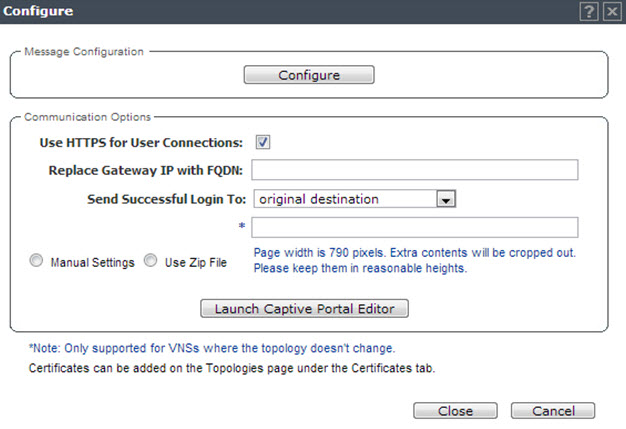This screenshot has height=429, width=626.
Task: Click the blue asterisk marker
Action: [242, 226]
